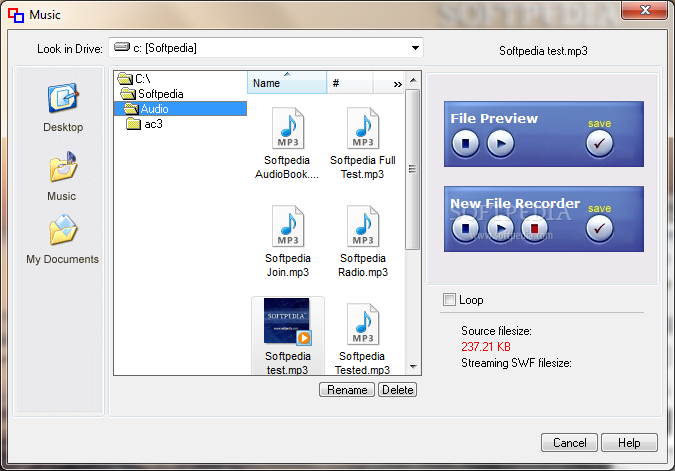Play the file in File Preview

tap(500, 143)
